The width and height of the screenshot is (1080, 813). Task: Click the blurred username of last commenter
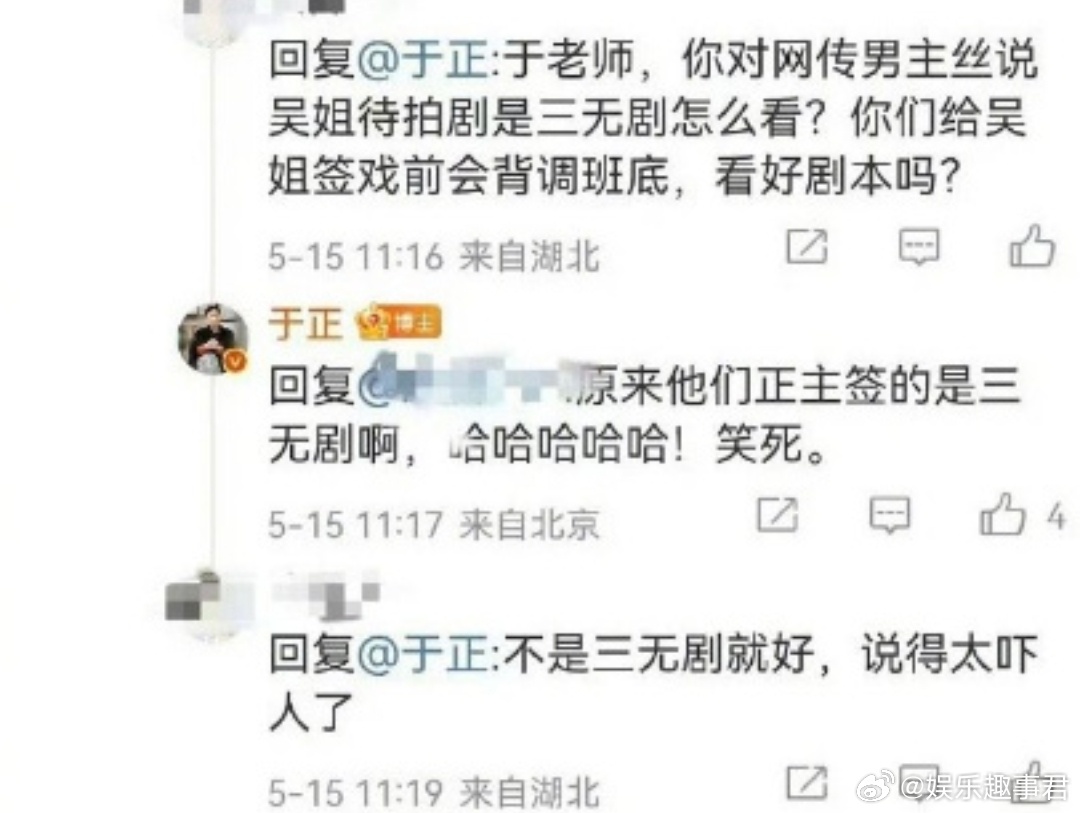[325, 594]
